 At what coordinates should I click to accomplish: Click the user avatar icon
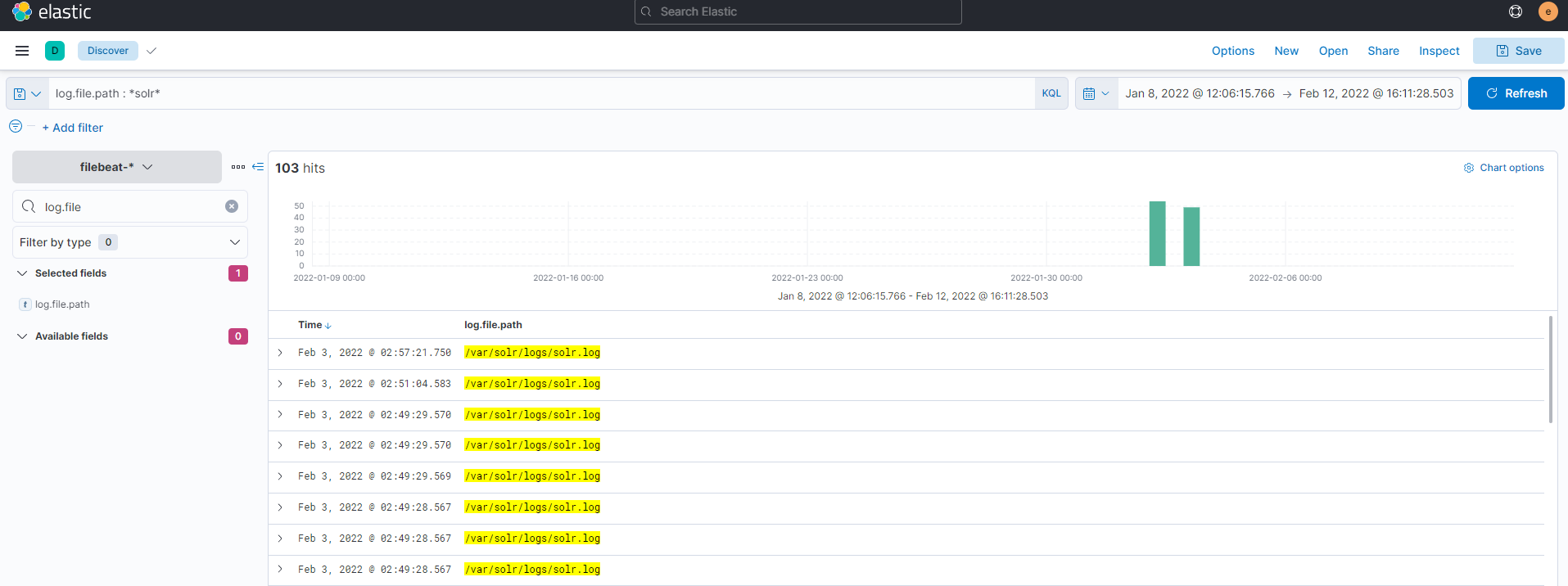click(1548, 11)
